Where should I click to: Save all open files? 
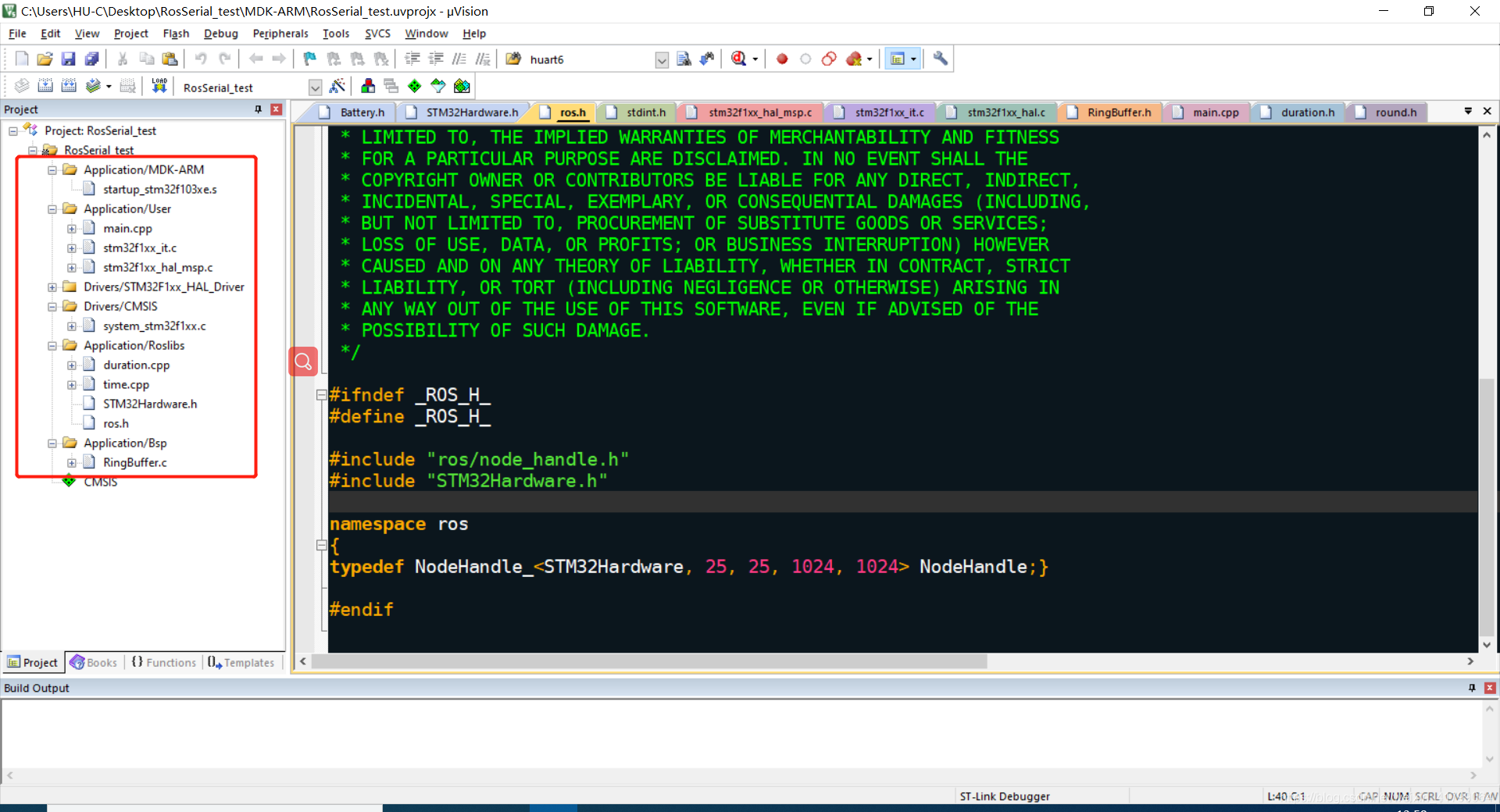(x=91, y=59)
